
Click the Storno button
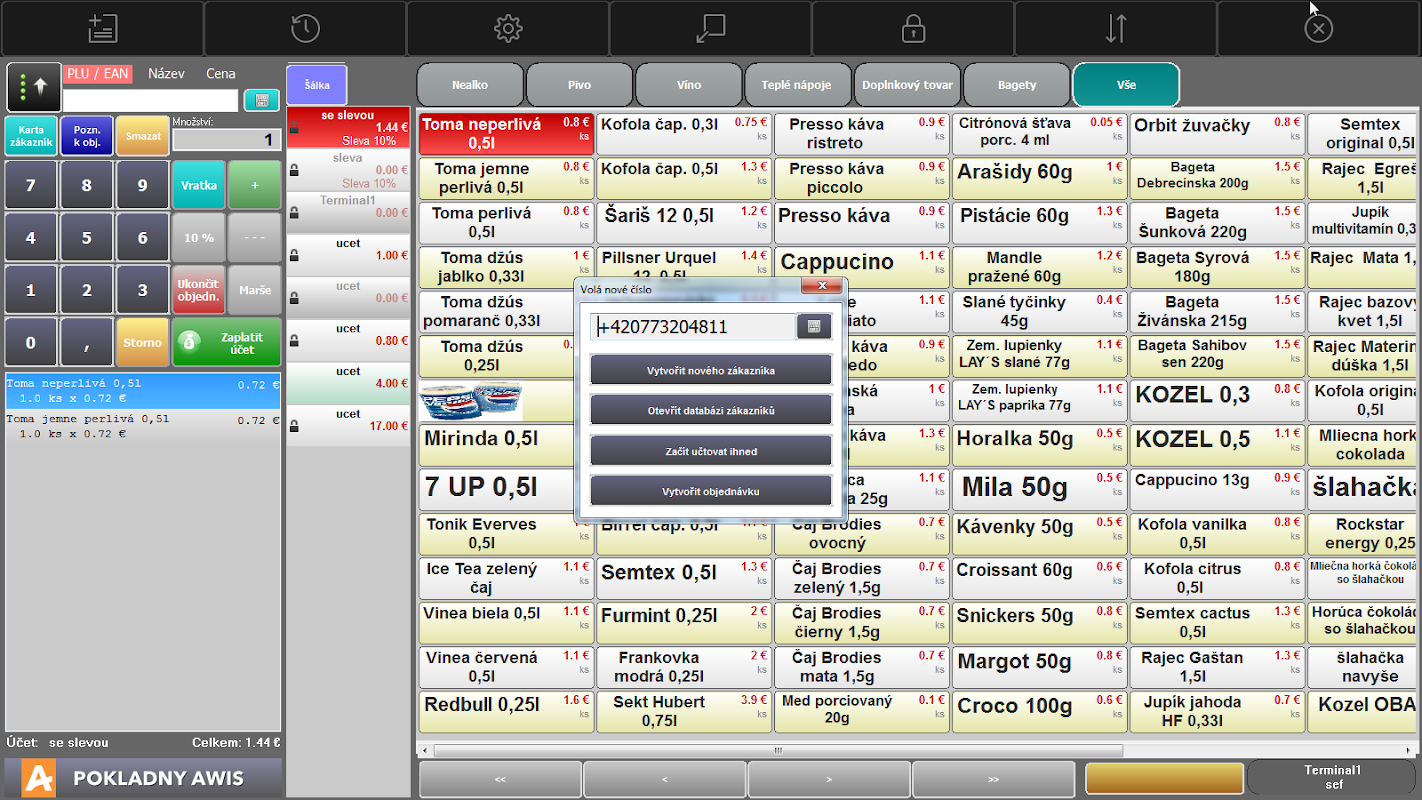(x=143, y=342)
